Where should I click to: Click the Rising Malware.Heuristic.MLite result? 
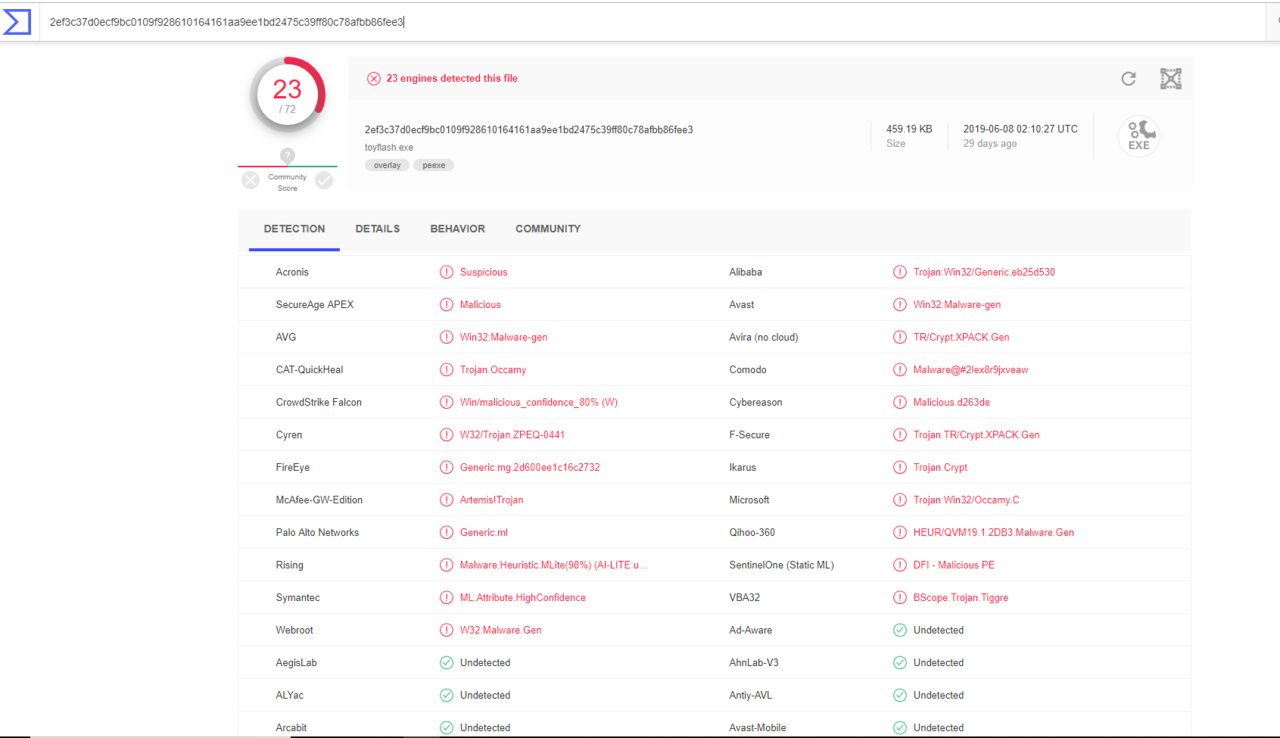(554, 565)
